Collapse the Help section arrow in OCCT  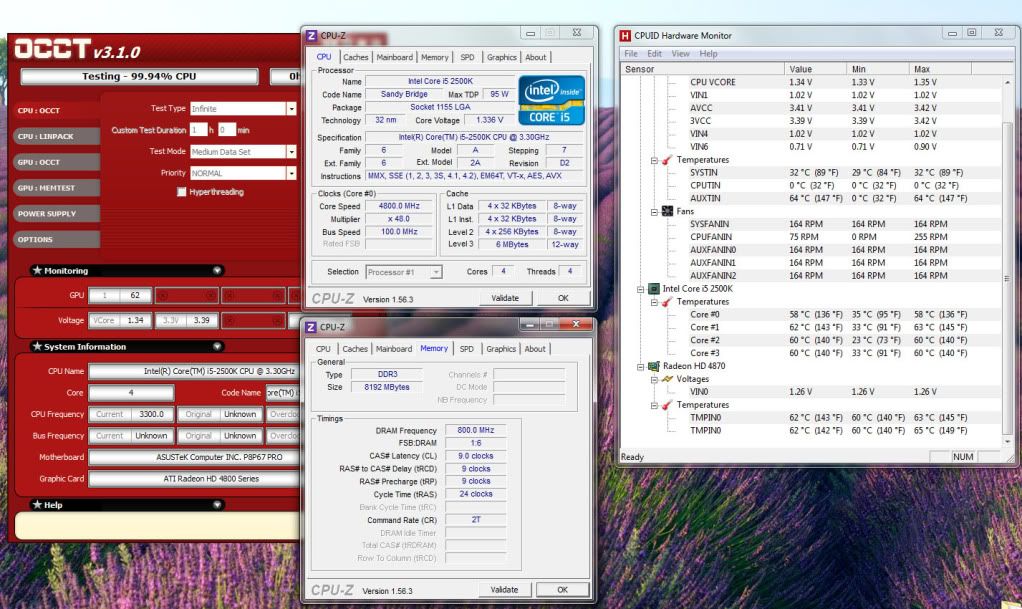click(217, 504)
